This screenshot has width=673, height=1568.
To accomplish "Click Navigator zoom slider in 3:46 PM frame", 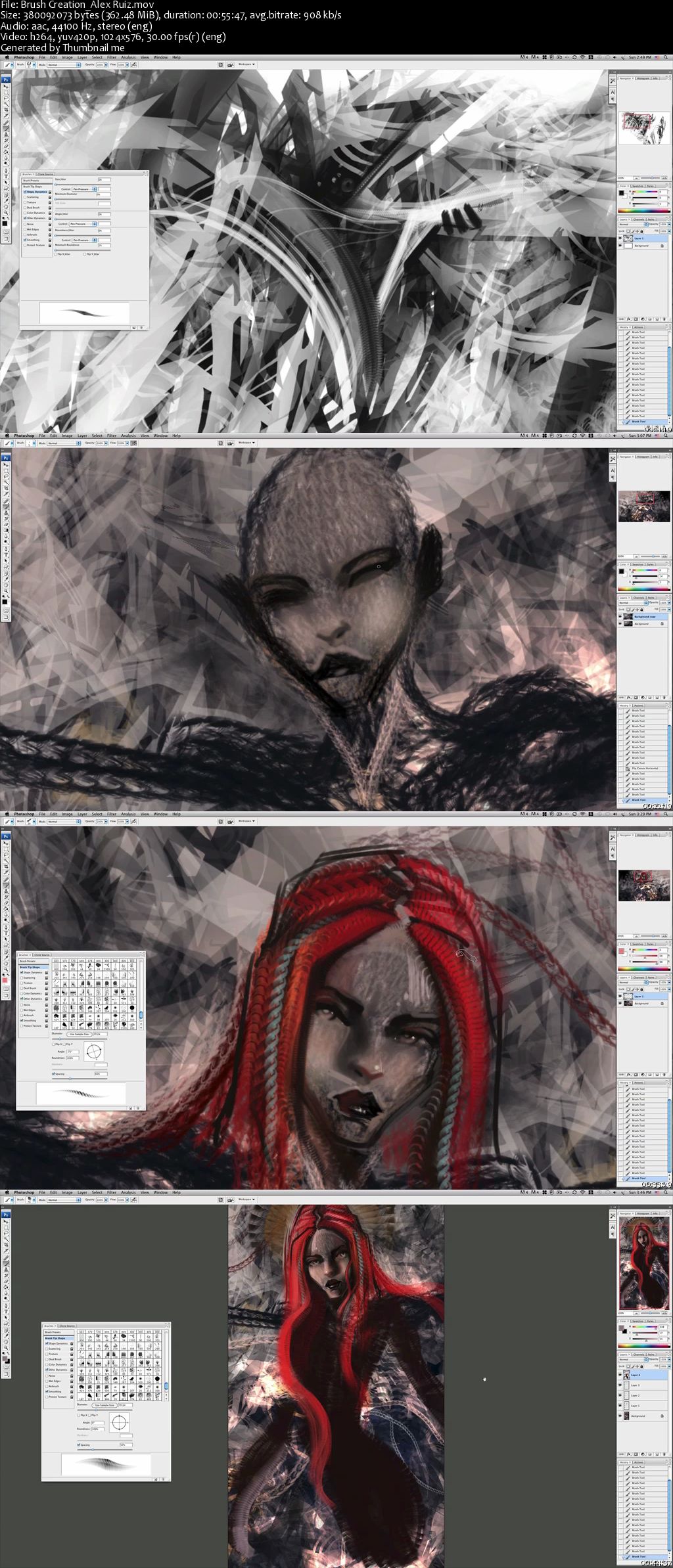I will pyautogui.click(x=650, y=1313).
